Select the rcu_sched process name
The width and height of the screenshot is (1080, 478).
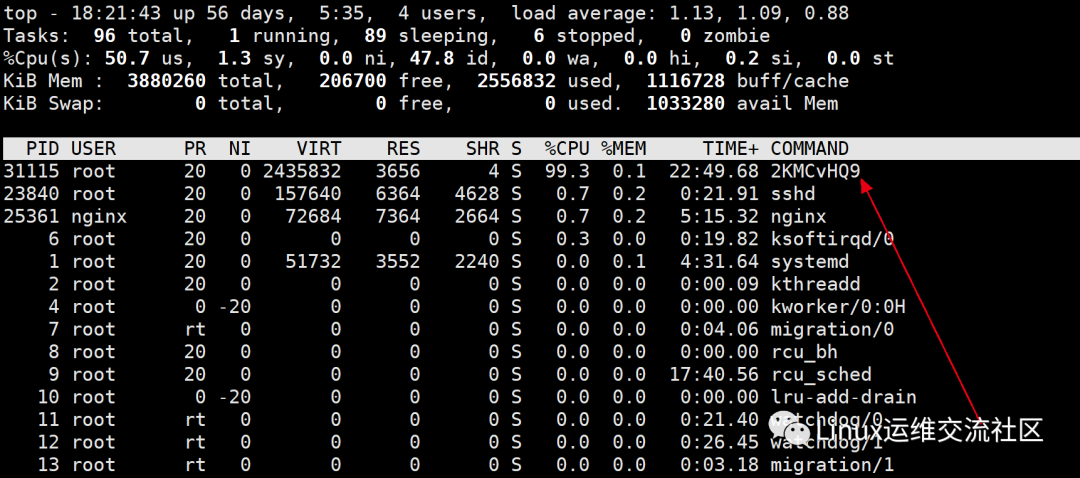click(821, 375)
